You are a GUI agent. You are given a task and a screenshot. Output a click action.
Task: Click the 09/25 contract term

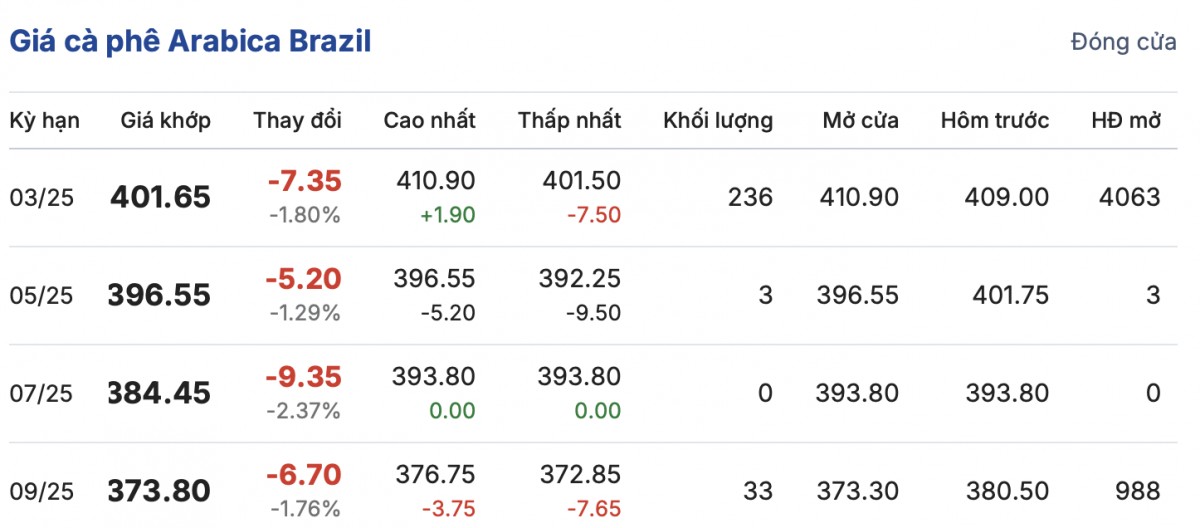point(42,492)
